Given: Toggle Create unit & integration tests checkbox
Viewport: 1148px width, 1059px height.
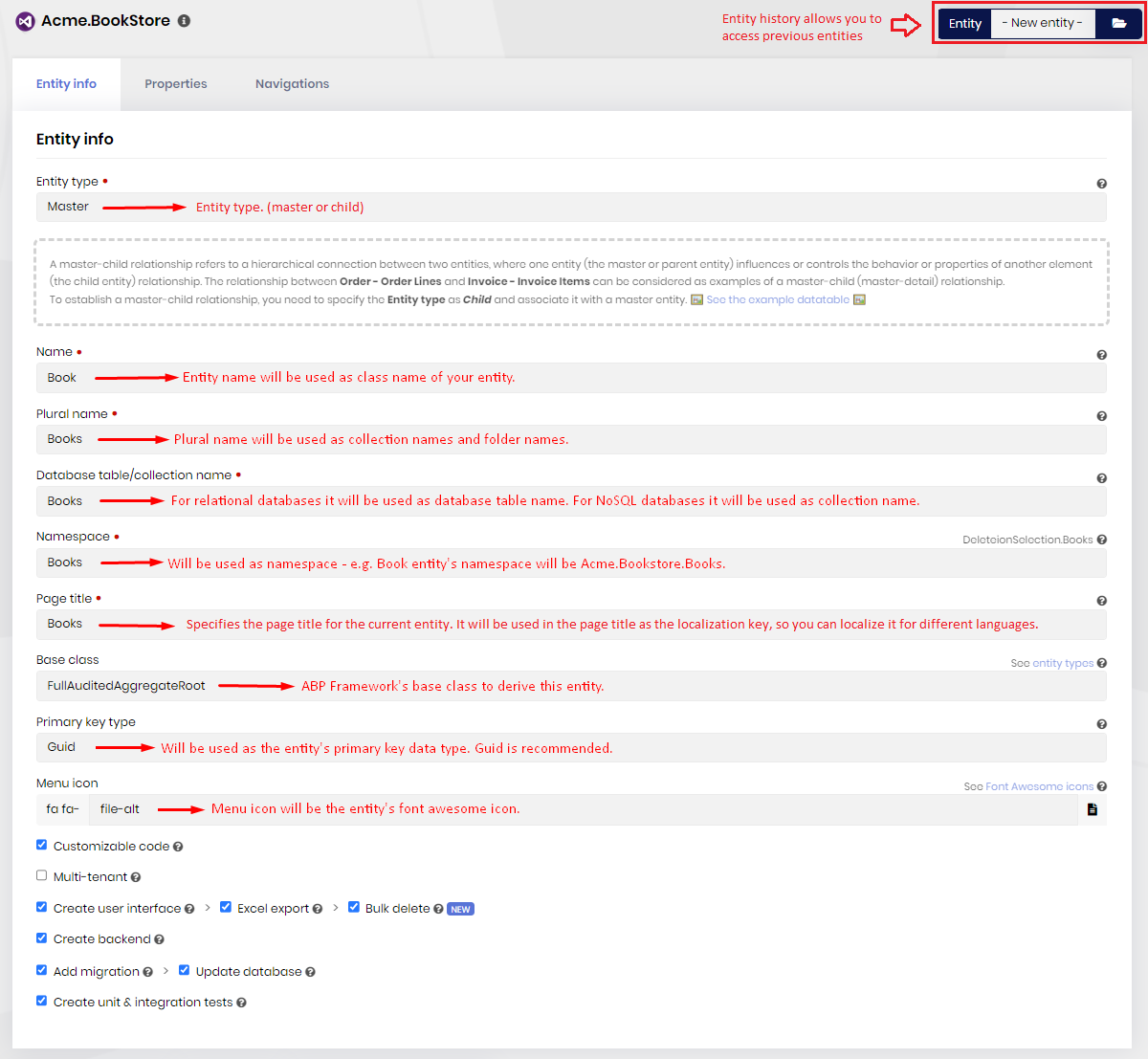Looking at the screenshot, I should coord(41,1001).
